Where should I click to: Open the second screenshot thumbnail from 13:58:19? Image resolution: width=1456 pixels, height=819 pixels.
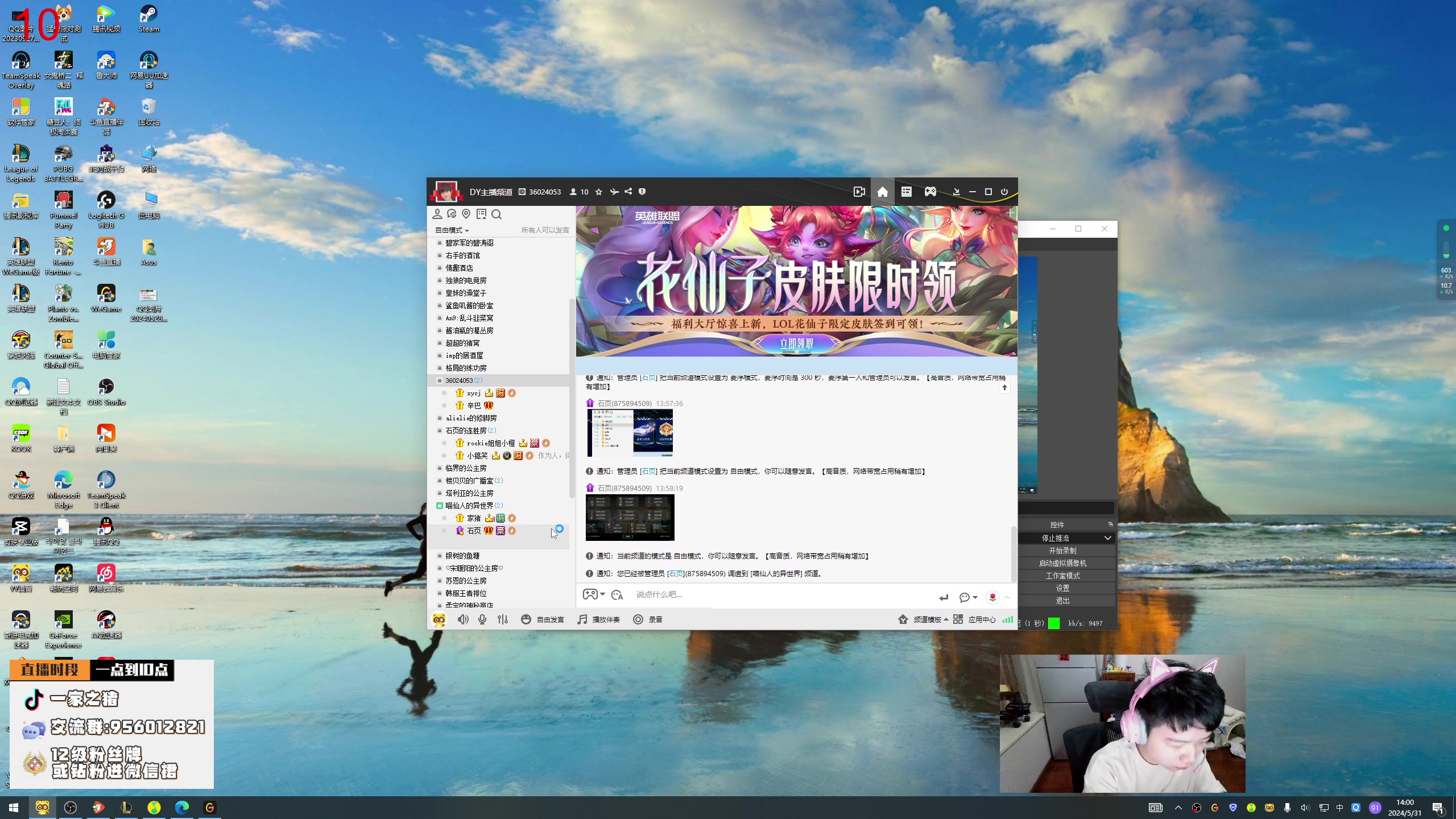[x=630, y=518]
